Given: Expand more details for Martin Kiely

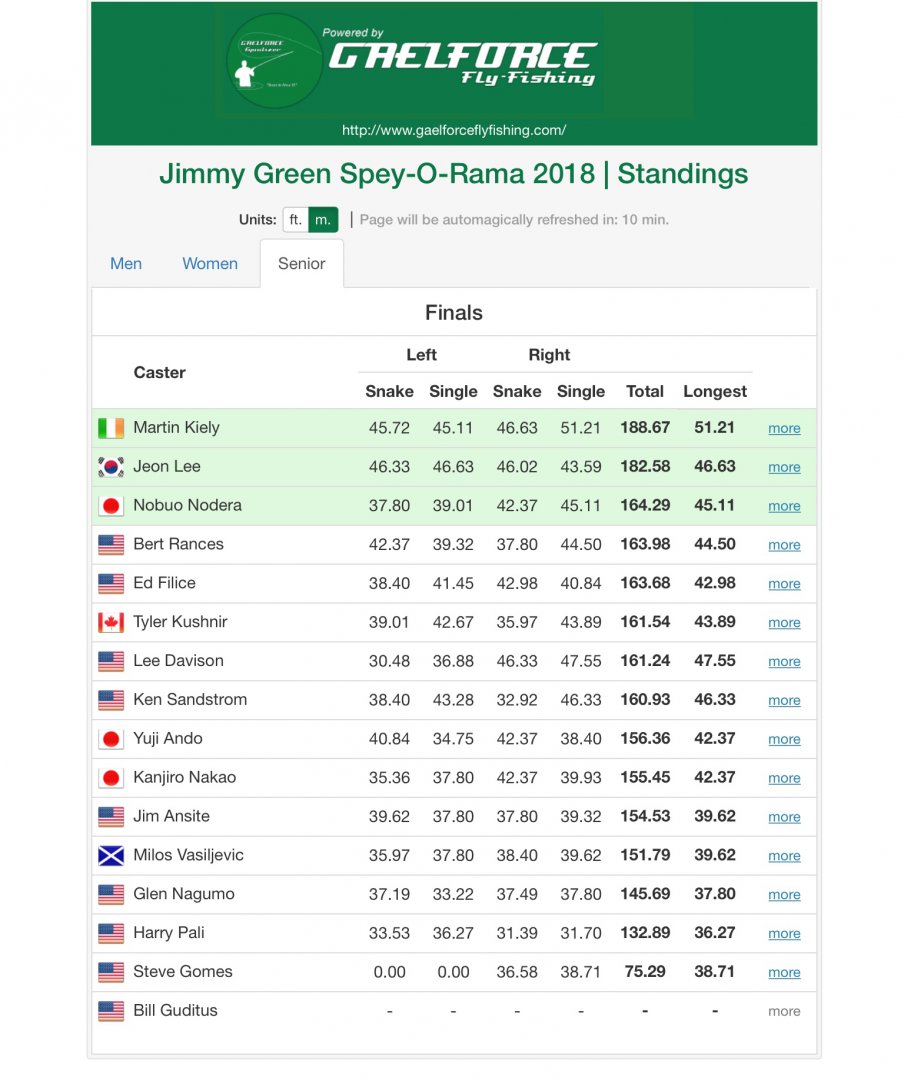Looking at the screenshot, I should [784, 428].
